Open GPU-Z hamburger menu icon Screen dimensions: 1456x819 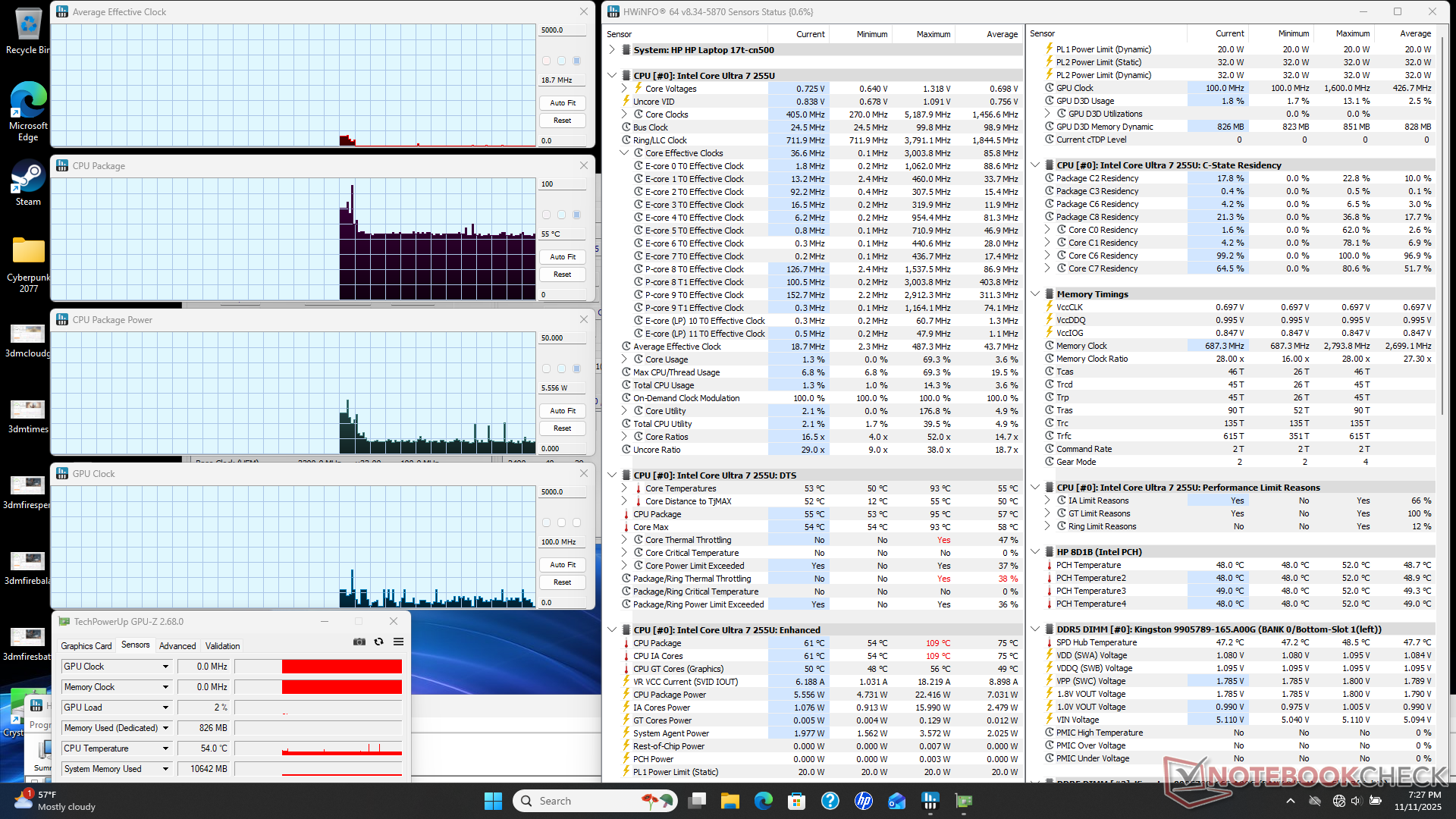point(398,642)
